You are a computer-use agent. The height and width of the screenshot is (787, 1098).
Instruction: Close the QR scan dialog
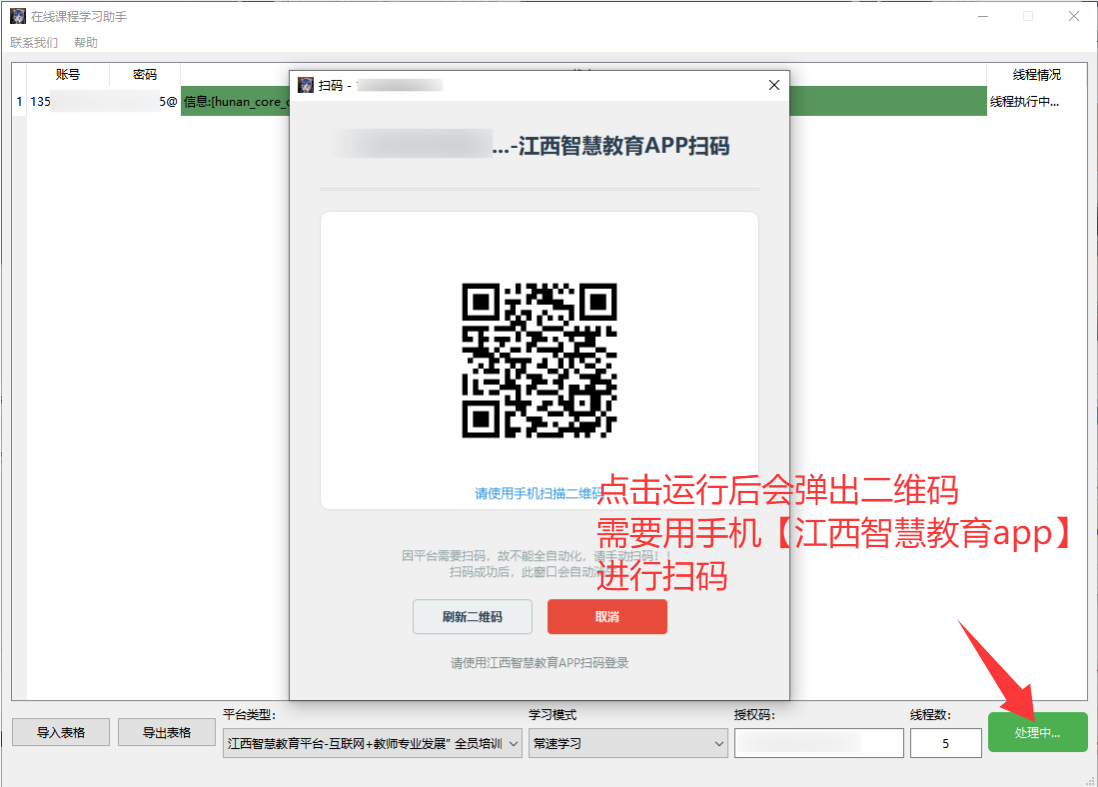click(773, 85)
